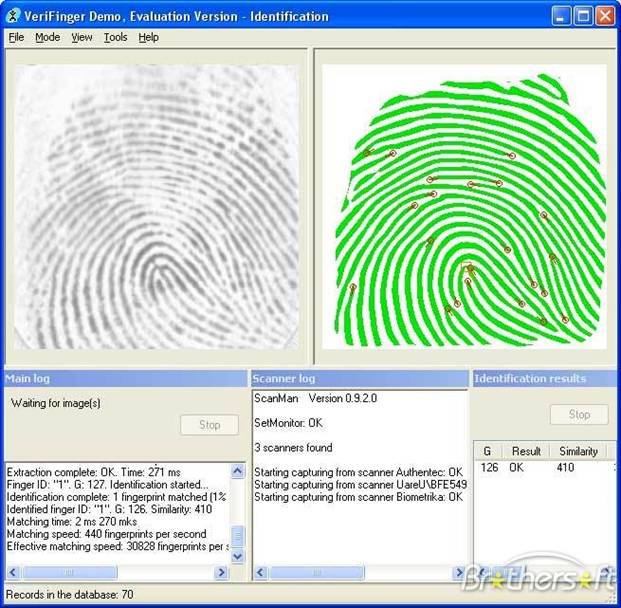The width and height of the screenshot is (621, 608).
Task: Click the Similarity column header
Action: (x=578, y=451)
